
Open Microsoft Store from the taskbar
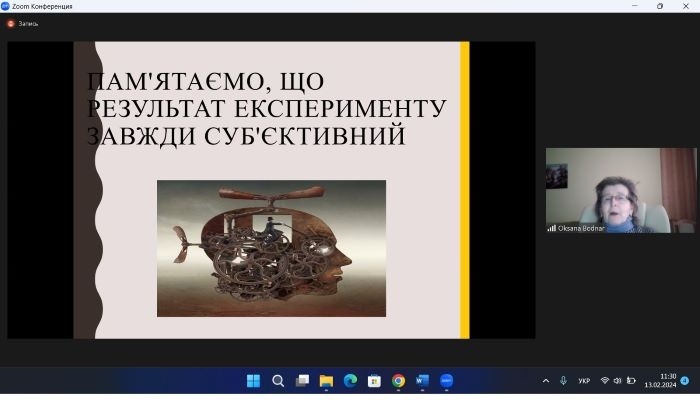pos(374,381)
